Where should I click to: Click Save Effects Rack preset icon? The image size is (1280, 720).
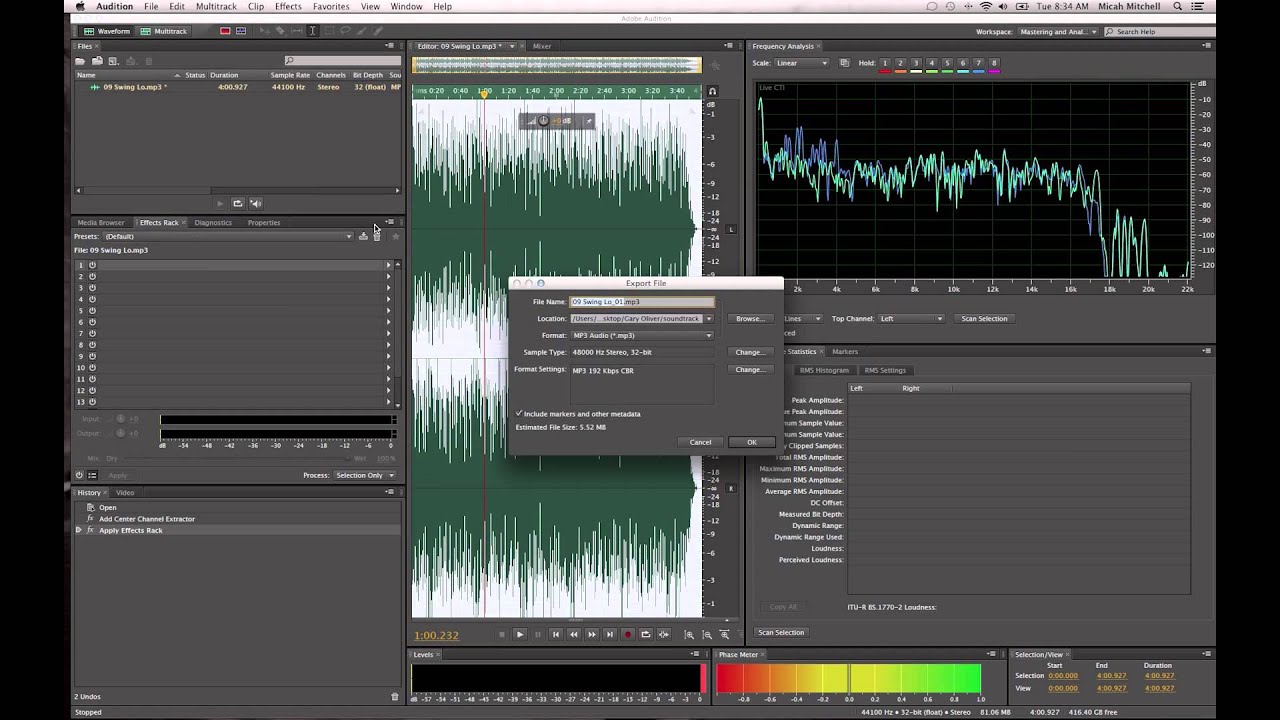tap(363, 236)
